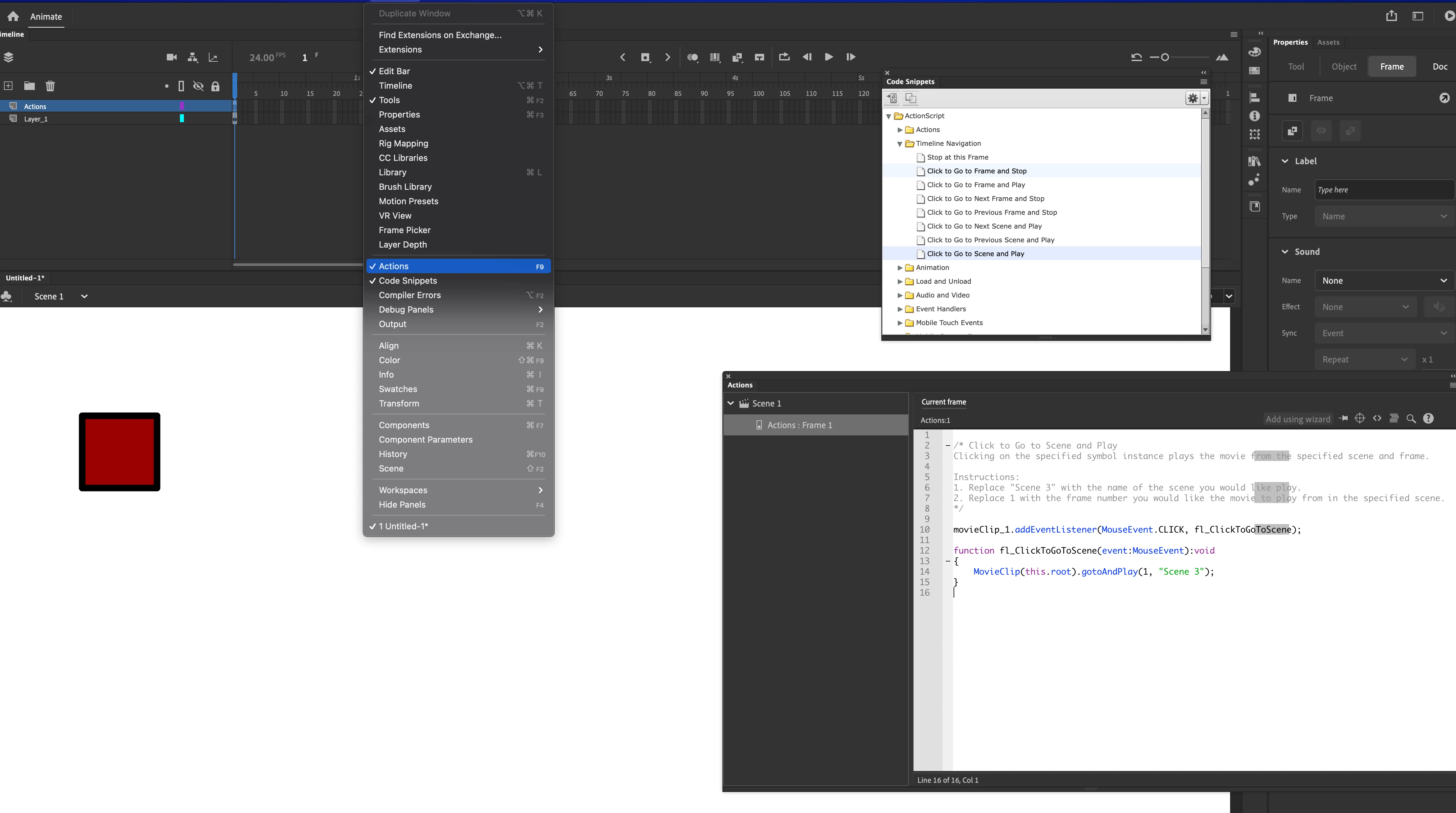The image size is (1456, 813).
Task: Click the New Layer icon
Action: 9,86
